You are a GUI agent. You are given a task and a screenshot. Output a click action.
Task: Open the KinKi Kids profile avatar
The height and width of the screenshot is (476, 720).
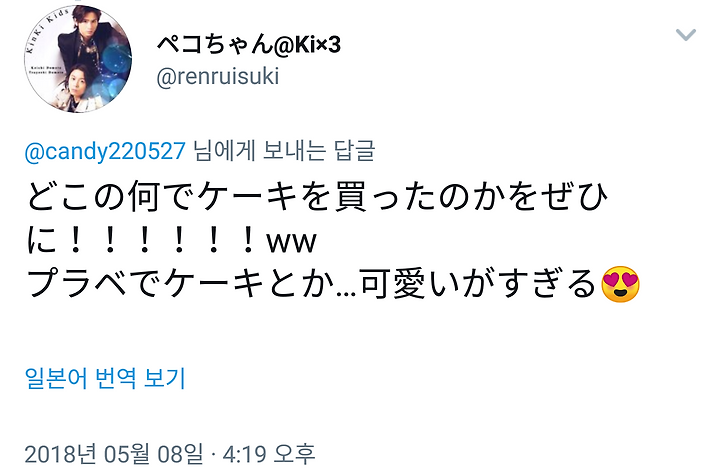point(78,59)
